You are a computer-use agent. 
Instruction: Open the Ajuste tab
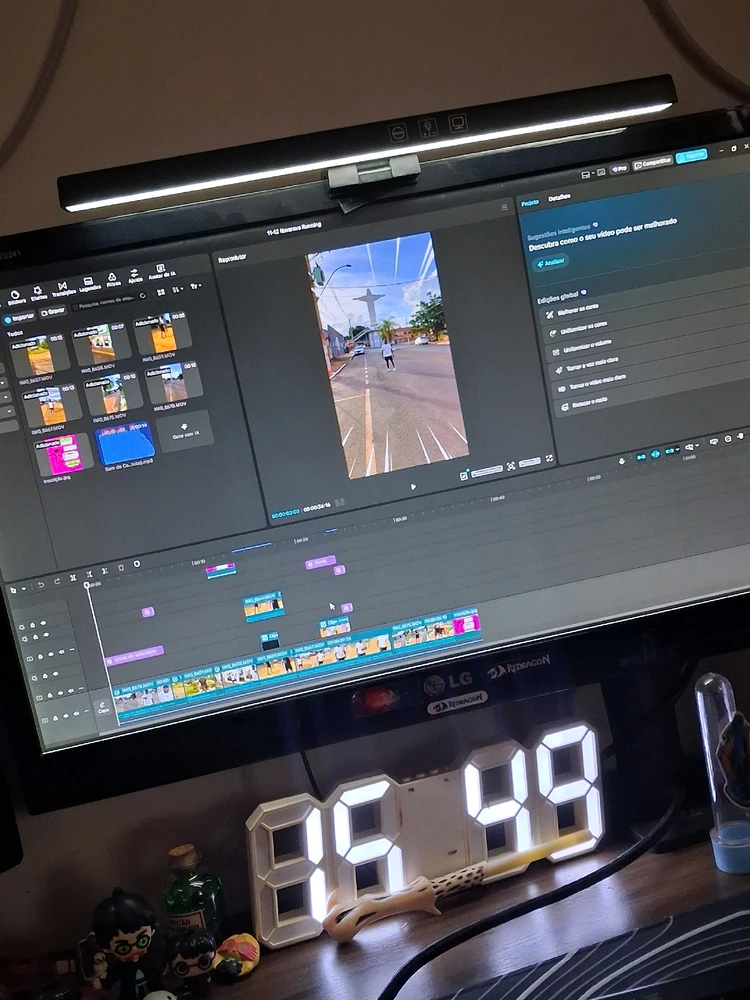coord(135,276)
